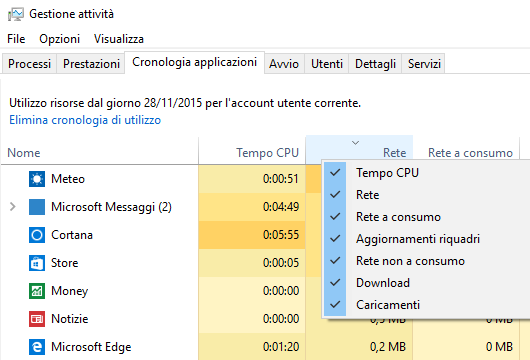This screenshot has width=530, height=360.
Task: Click the 0:00:05 CPU time cell
Action: [x=252, y=263]
